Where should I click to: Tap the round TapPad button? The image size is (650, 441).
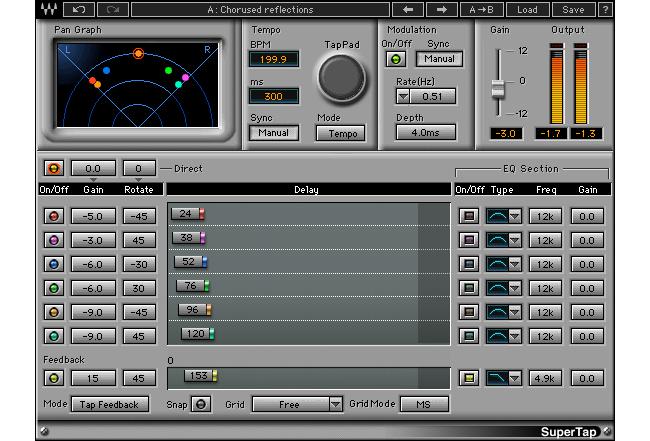tap(342, 78)
